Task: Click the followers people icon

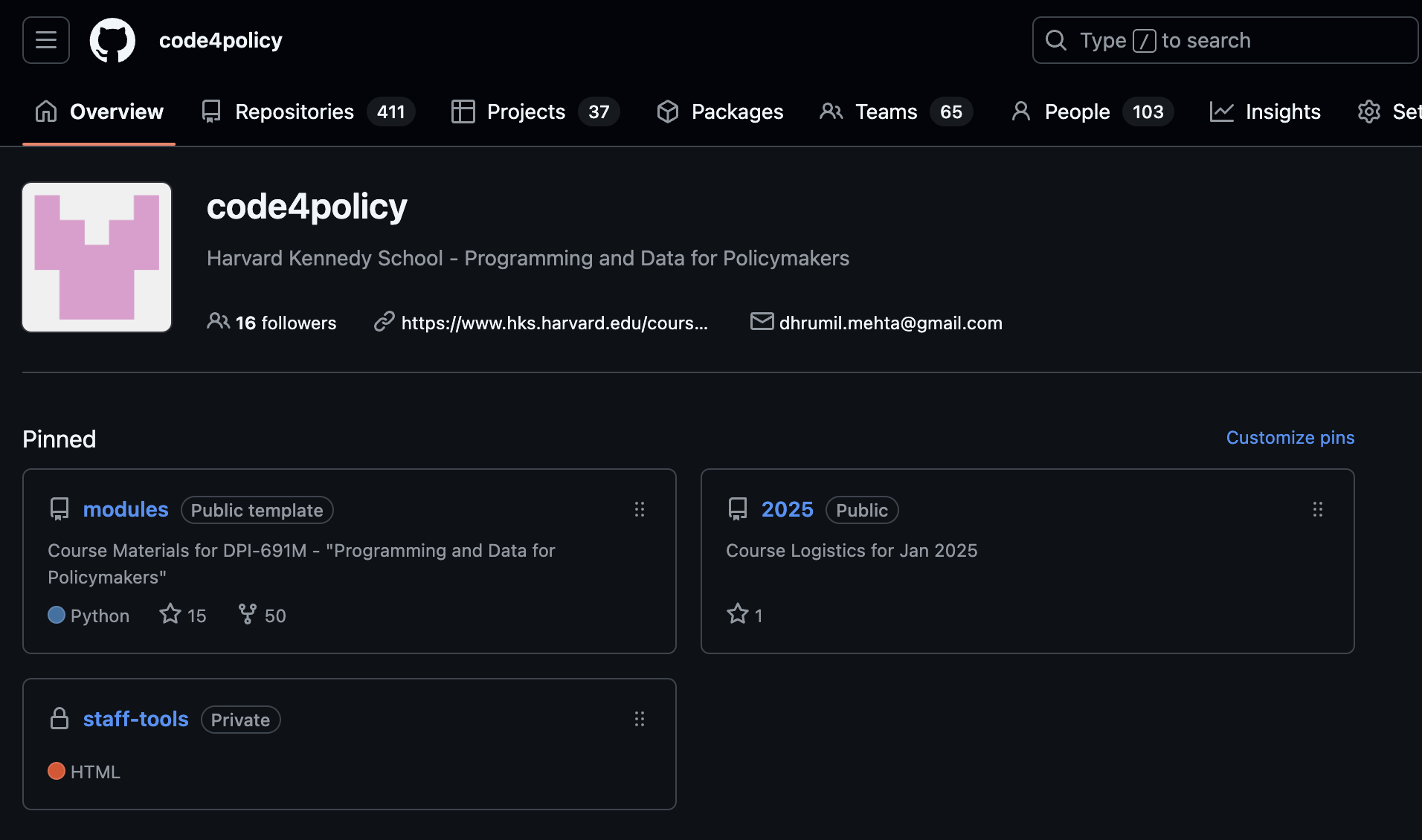Action: pos(218,321)
